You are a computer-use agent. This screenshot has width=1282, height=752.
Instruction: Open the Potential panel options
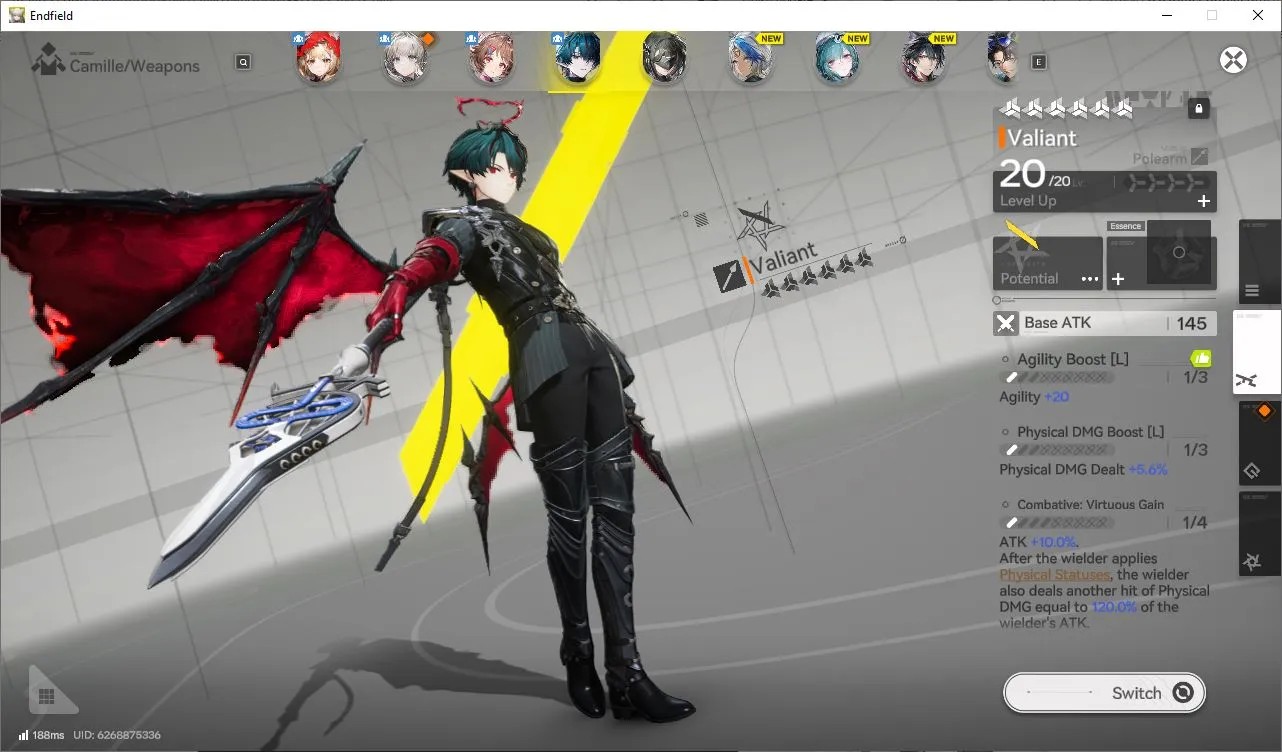pyautogui.click(x=1090, y=279)
